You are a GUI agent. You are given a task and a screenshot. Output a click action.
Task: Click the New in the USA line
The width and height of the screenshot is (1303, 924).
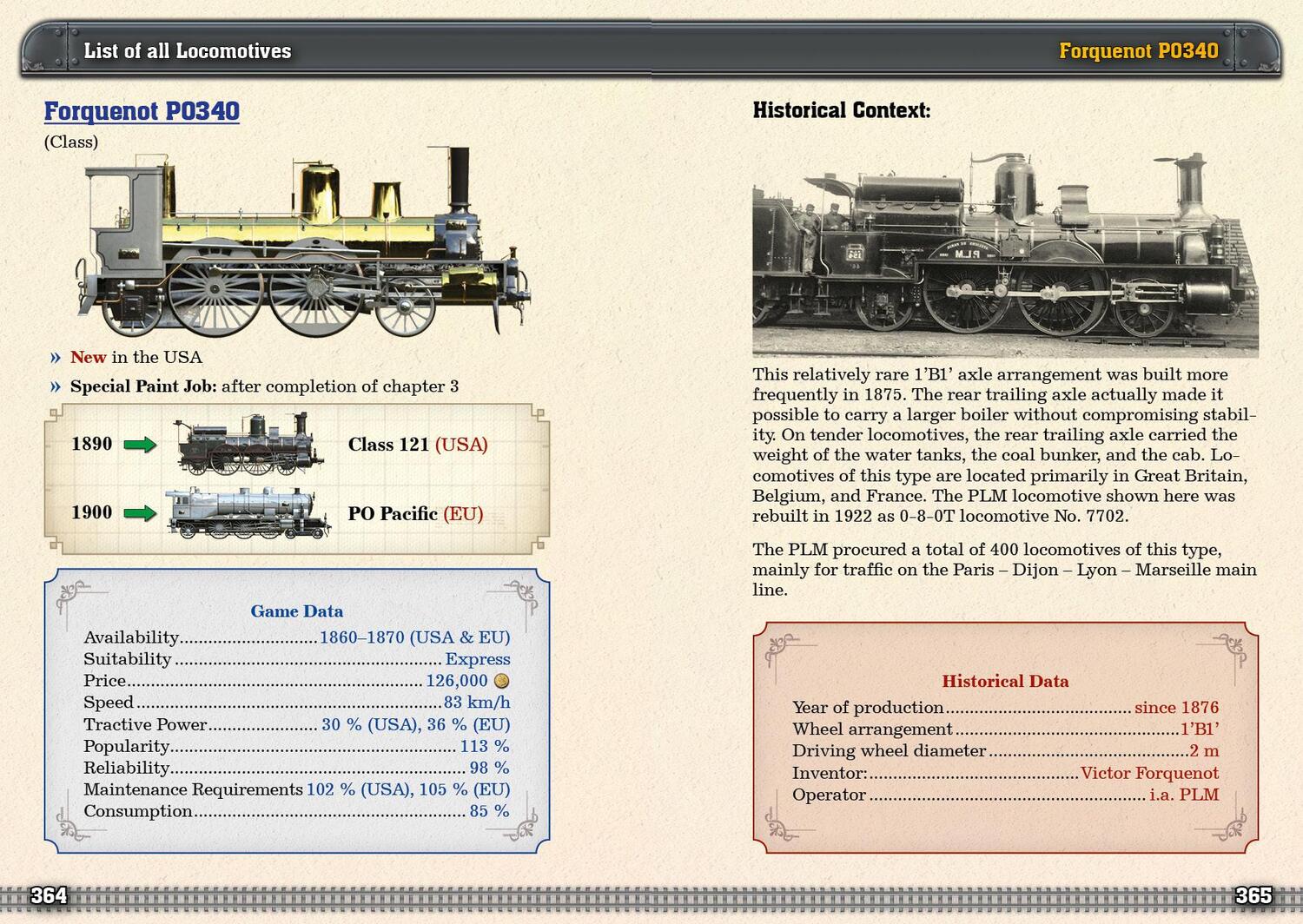(136, 358)
